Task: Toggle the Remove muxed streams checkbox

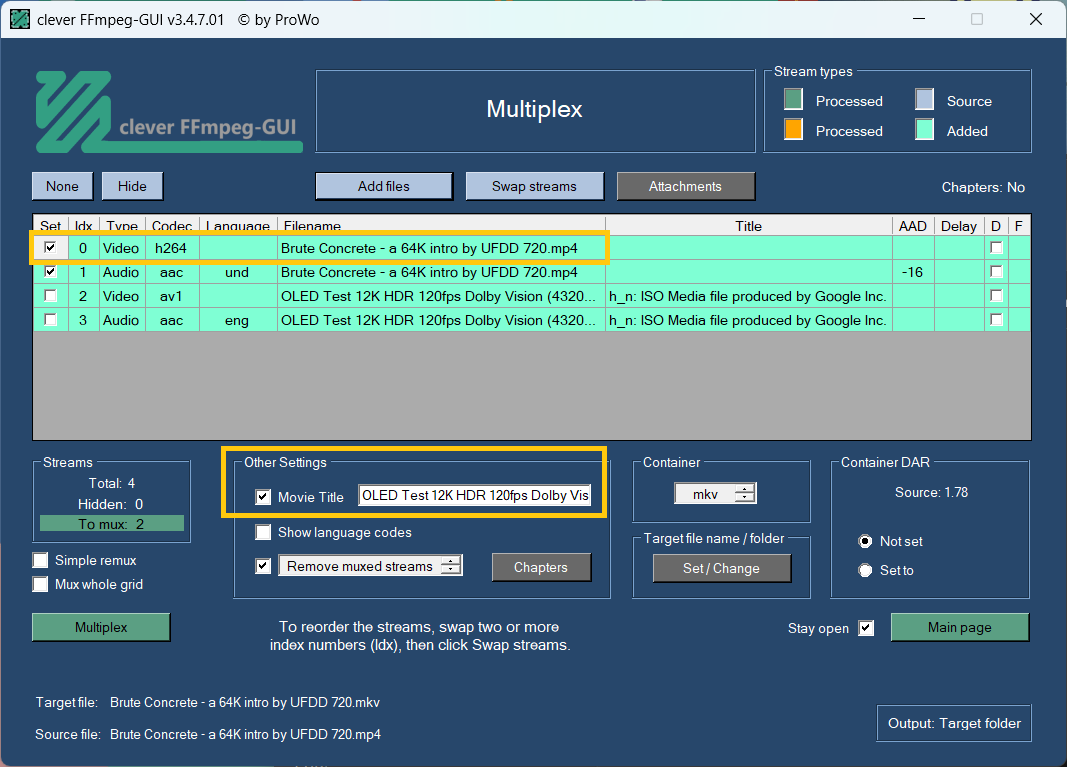Action: 263,566
